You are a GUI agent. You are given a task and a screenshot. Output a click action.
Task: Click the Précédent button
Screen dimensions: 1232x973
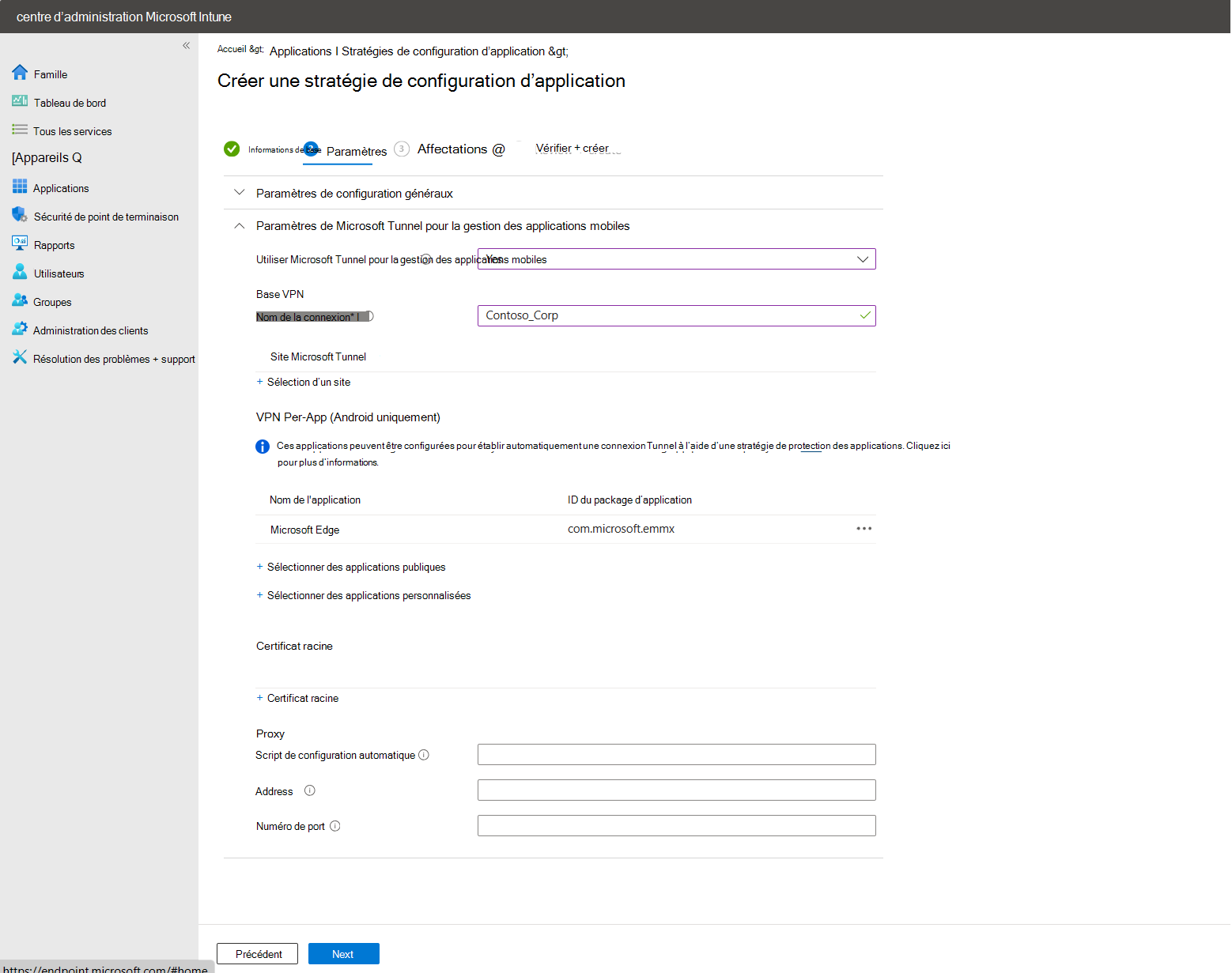[x=257, y=953]
